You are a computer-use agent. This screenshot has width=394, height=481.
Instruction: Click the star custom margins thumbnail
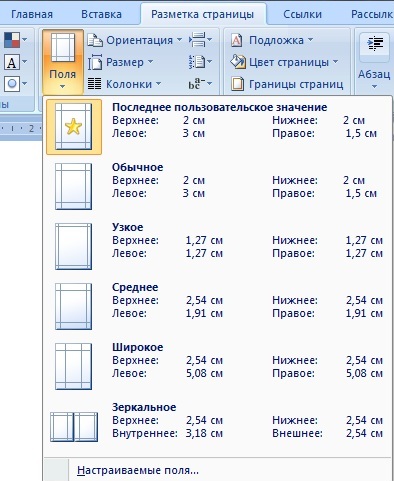[x=73, y=126]
